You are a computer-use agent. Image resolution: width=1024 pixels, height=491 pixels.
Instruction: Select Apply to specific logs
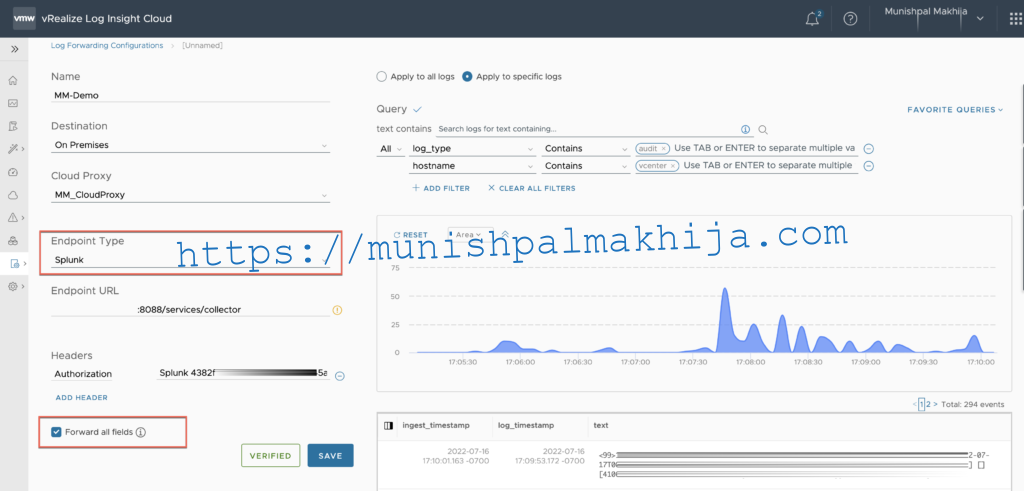[x=467, y=76]
